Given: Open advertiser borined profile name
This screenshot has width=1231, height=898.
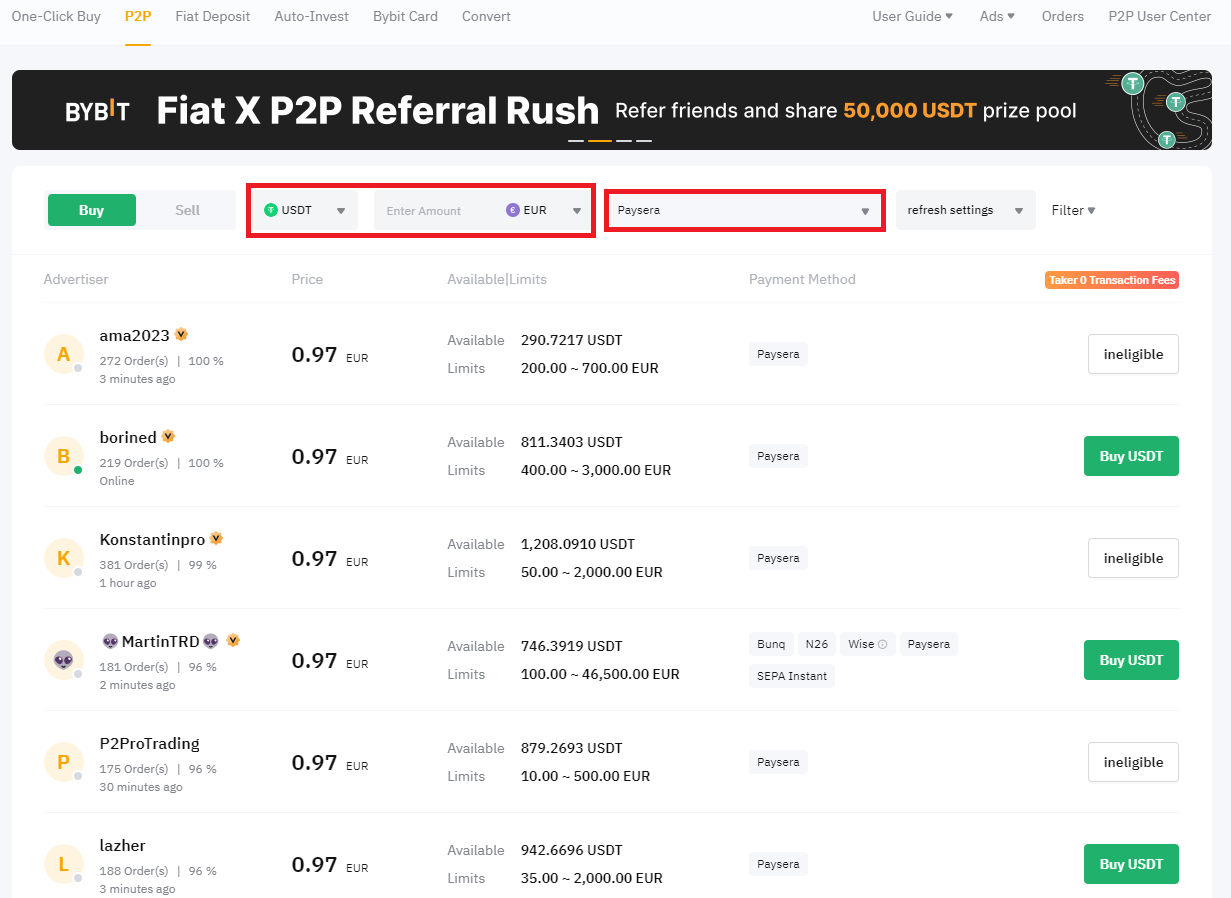Looking at the screenshot, I should (128, 437).
